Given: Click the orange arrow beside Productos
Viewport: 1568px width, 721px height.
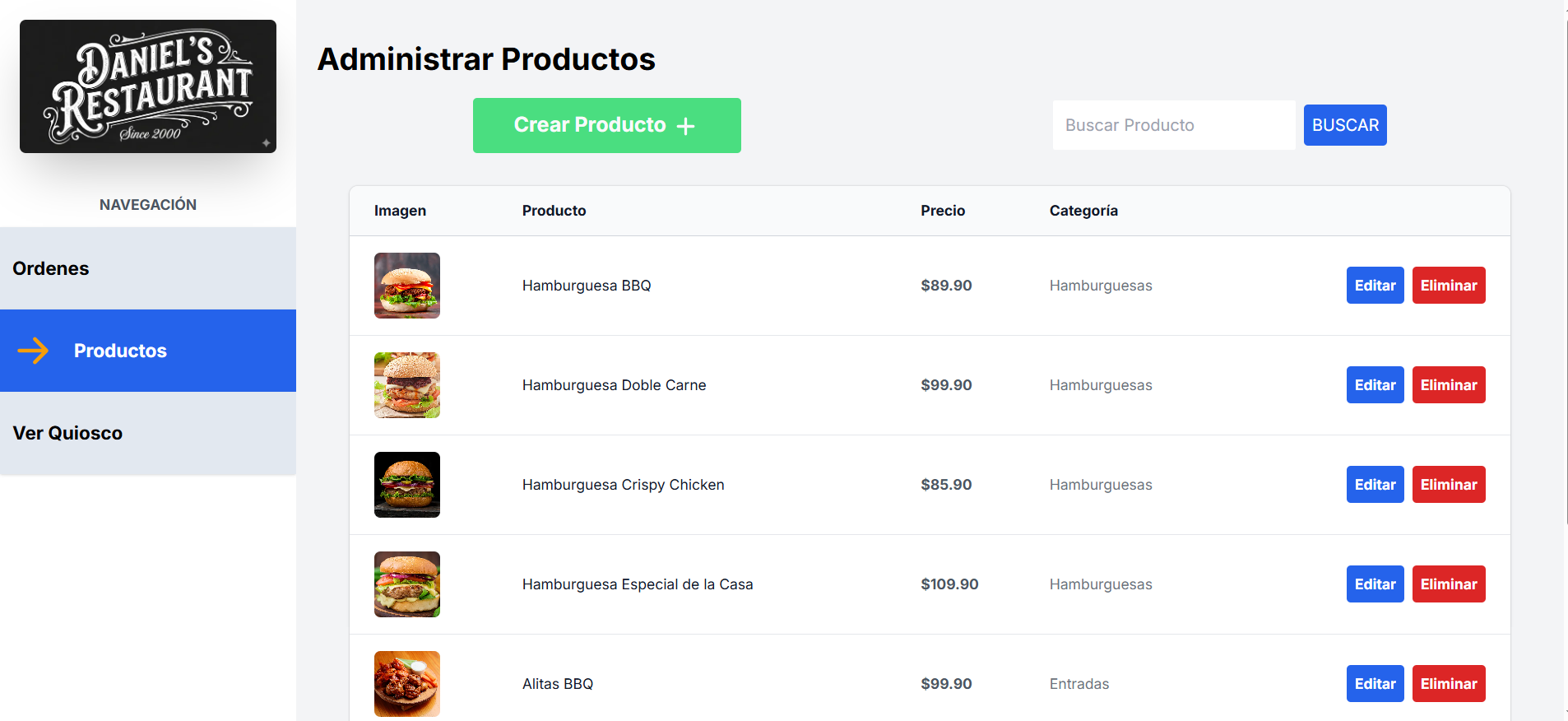Looking at the screenshot, I should 34,351.
